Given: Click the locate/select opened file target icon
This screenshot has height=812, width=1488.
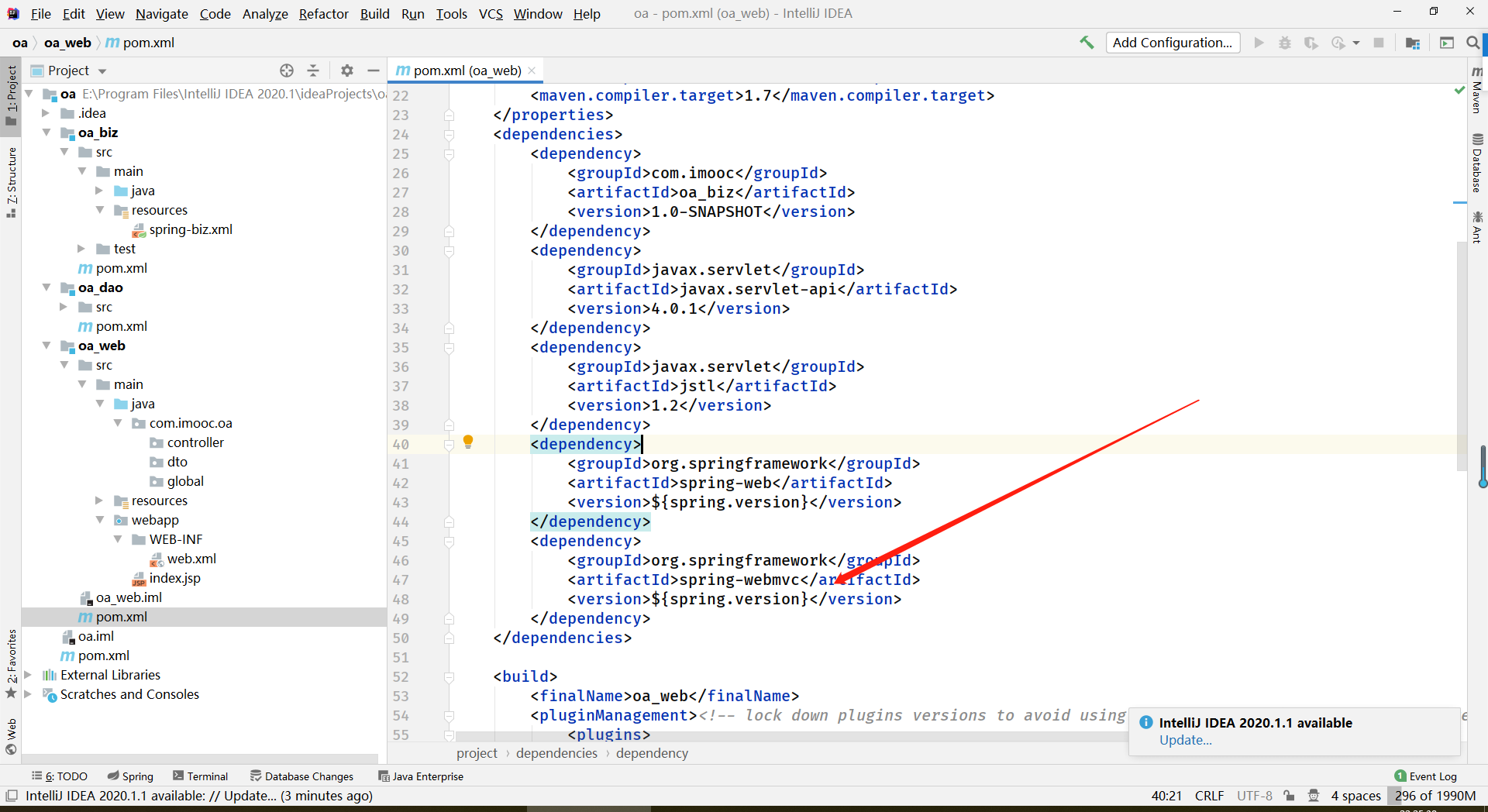Looking at the screenshot, I should point(287,71).
